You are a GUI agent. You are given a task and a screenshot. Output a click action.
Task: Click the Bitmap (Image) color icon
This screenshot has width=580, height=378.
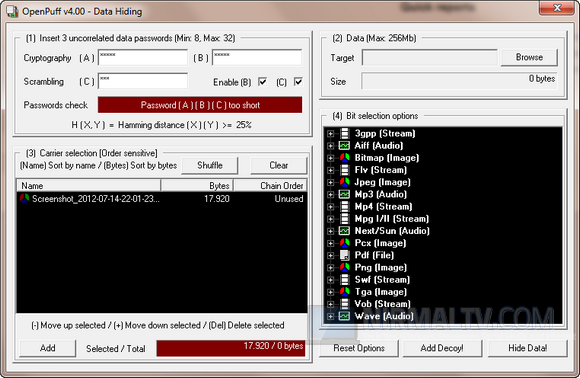coord(344,158)
